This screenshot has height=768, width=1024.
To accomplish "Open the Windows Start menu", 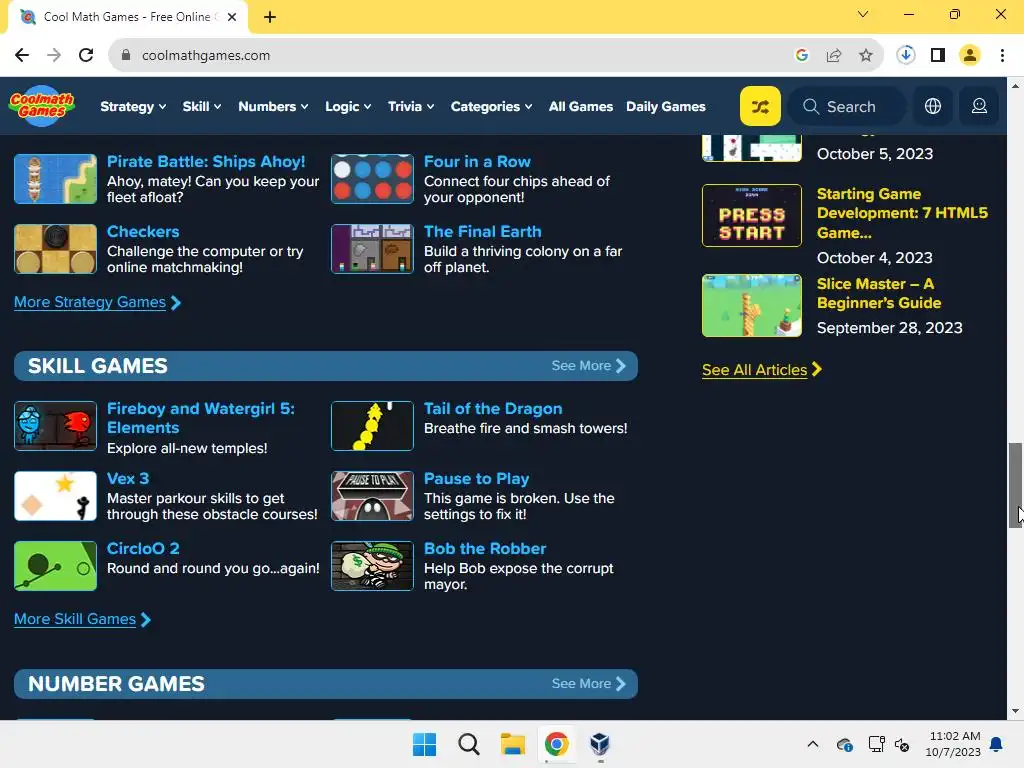I will click(x=424, y=744).
